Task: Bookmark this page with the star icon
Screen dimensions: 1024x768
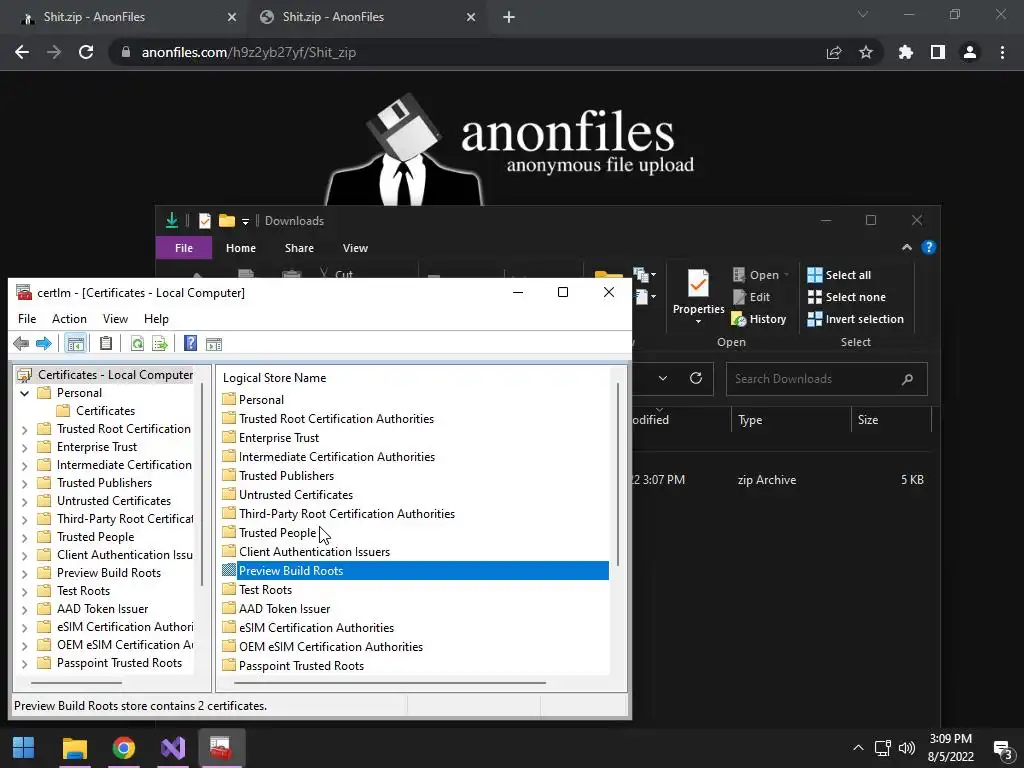Action: tap(866, 52)
